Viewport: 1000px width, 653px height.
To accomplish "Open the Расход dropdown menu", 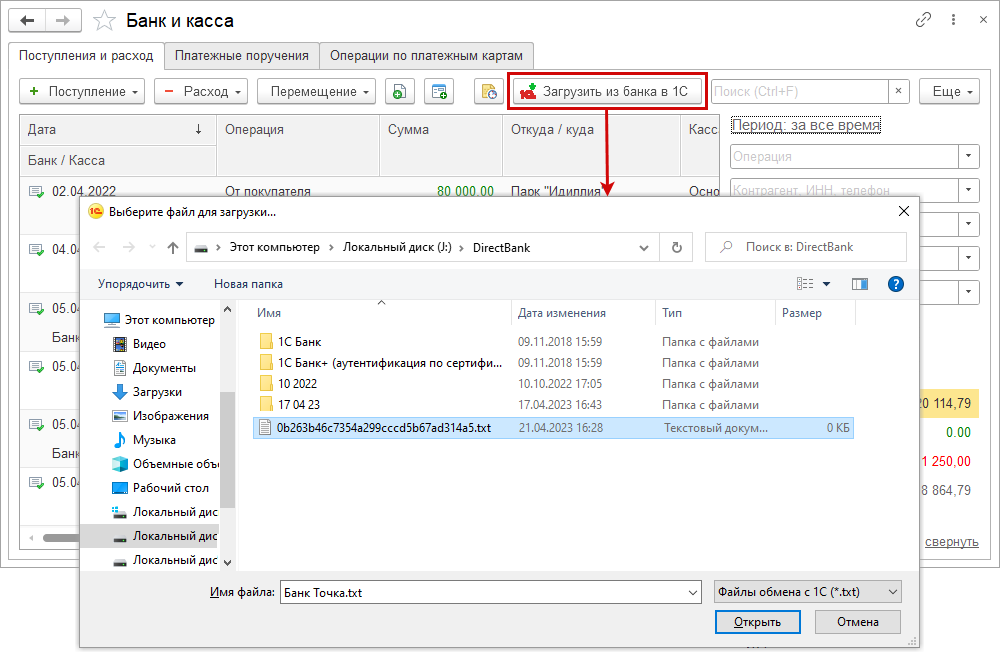I will (201, 91).
